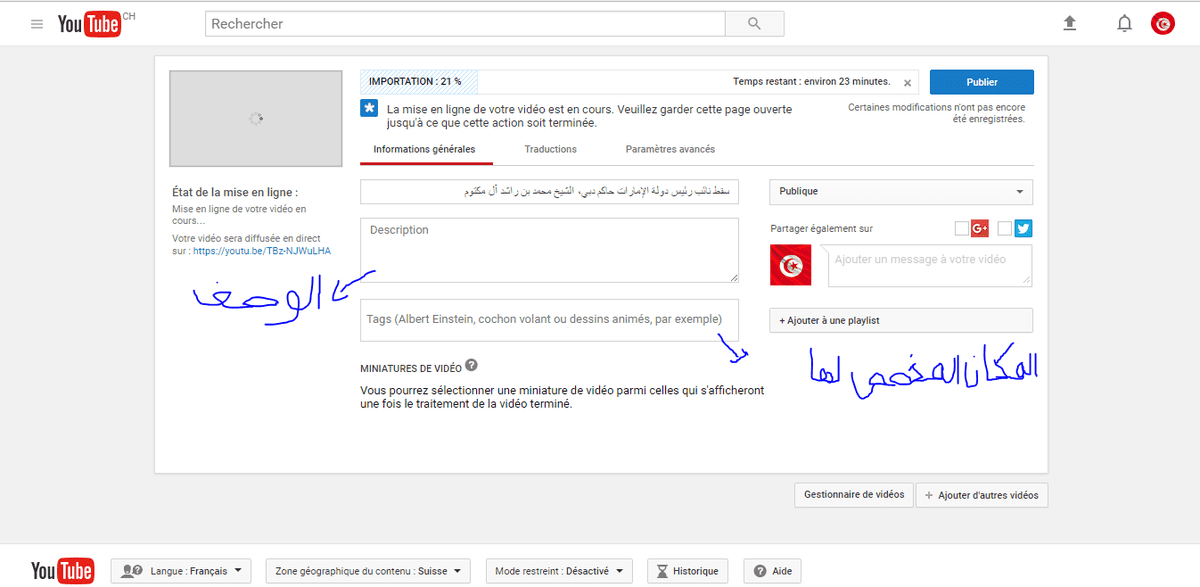
Task: Open the notifications bell
Action: tap(1124, 23)
